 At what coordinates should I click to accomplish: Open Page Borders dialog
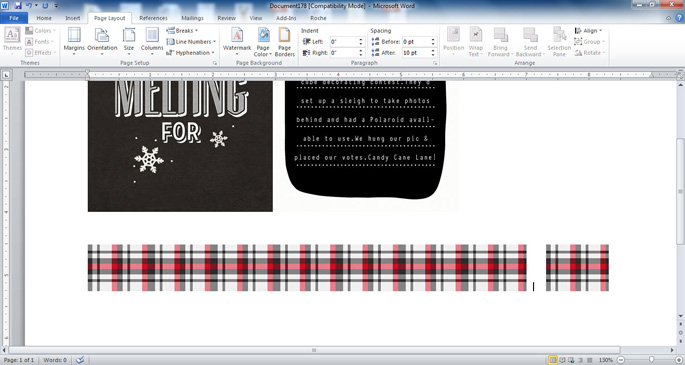tap(284, 42)
